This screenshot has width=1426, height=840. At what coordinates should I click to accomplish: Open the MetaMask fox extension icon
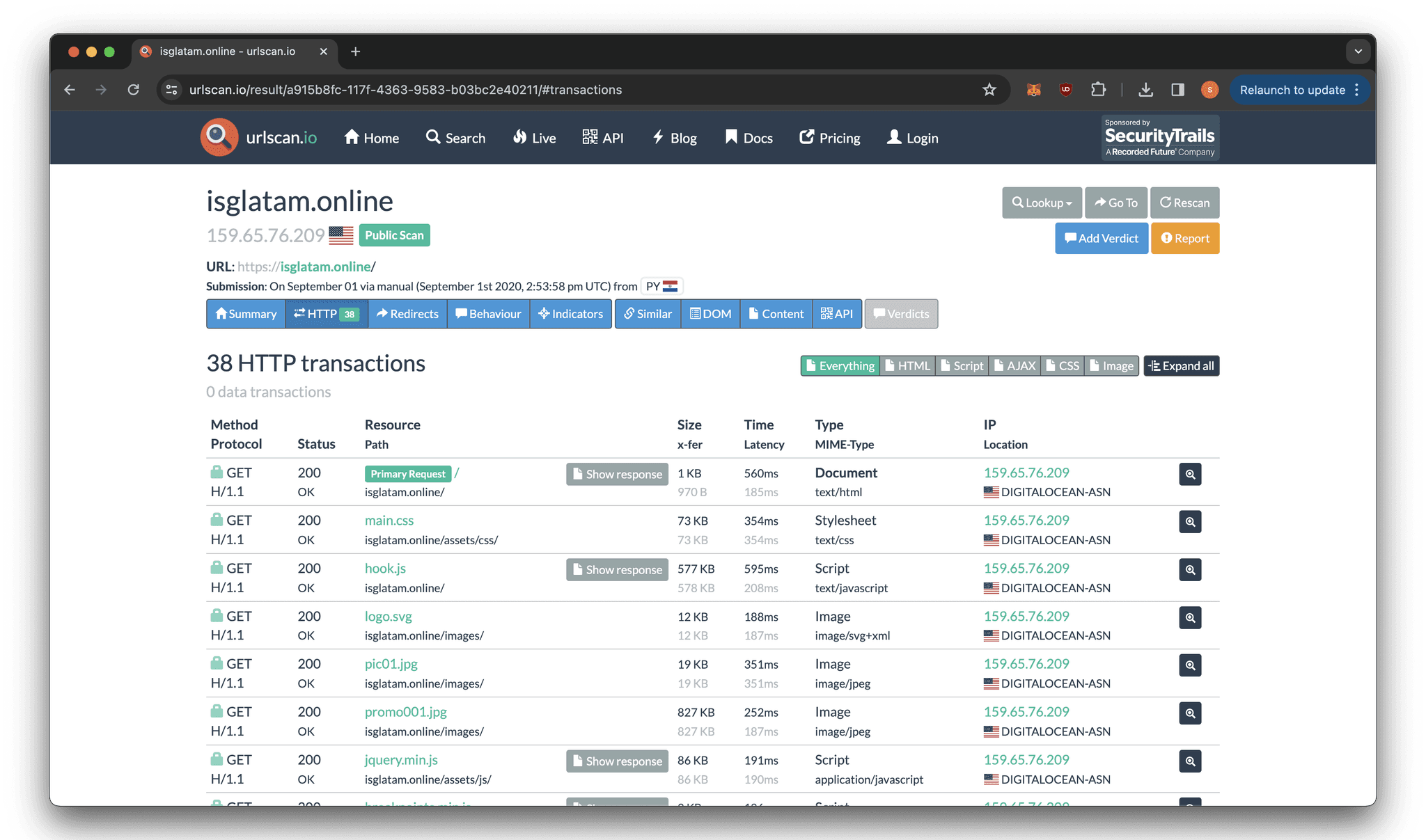(x=1033, y=90)
